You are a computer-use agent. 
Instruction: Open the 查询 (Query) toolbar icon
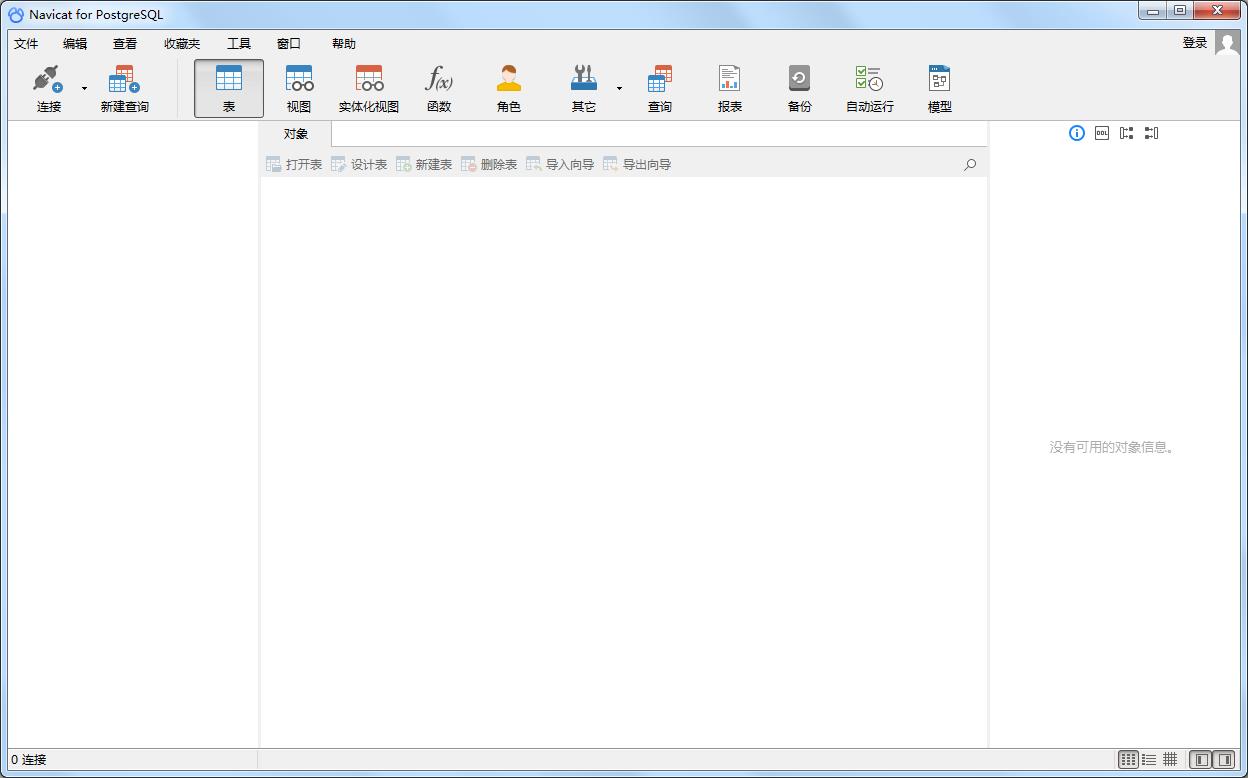click(659, 88)
